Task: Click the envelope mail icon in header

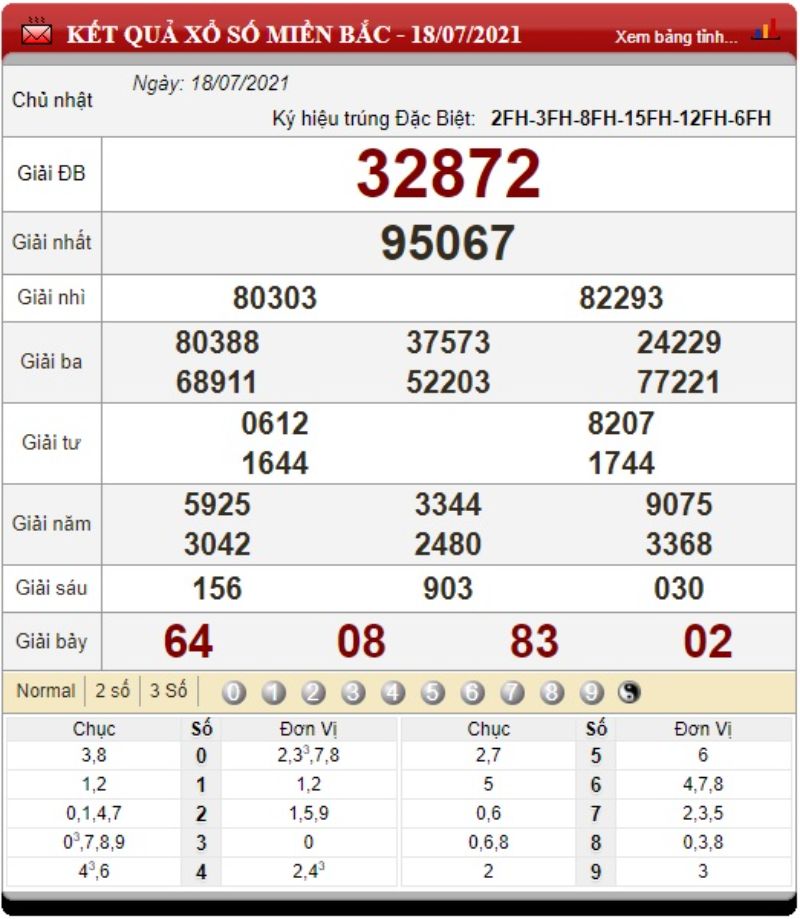Action: pyautogui.click(x=36, y=32)
